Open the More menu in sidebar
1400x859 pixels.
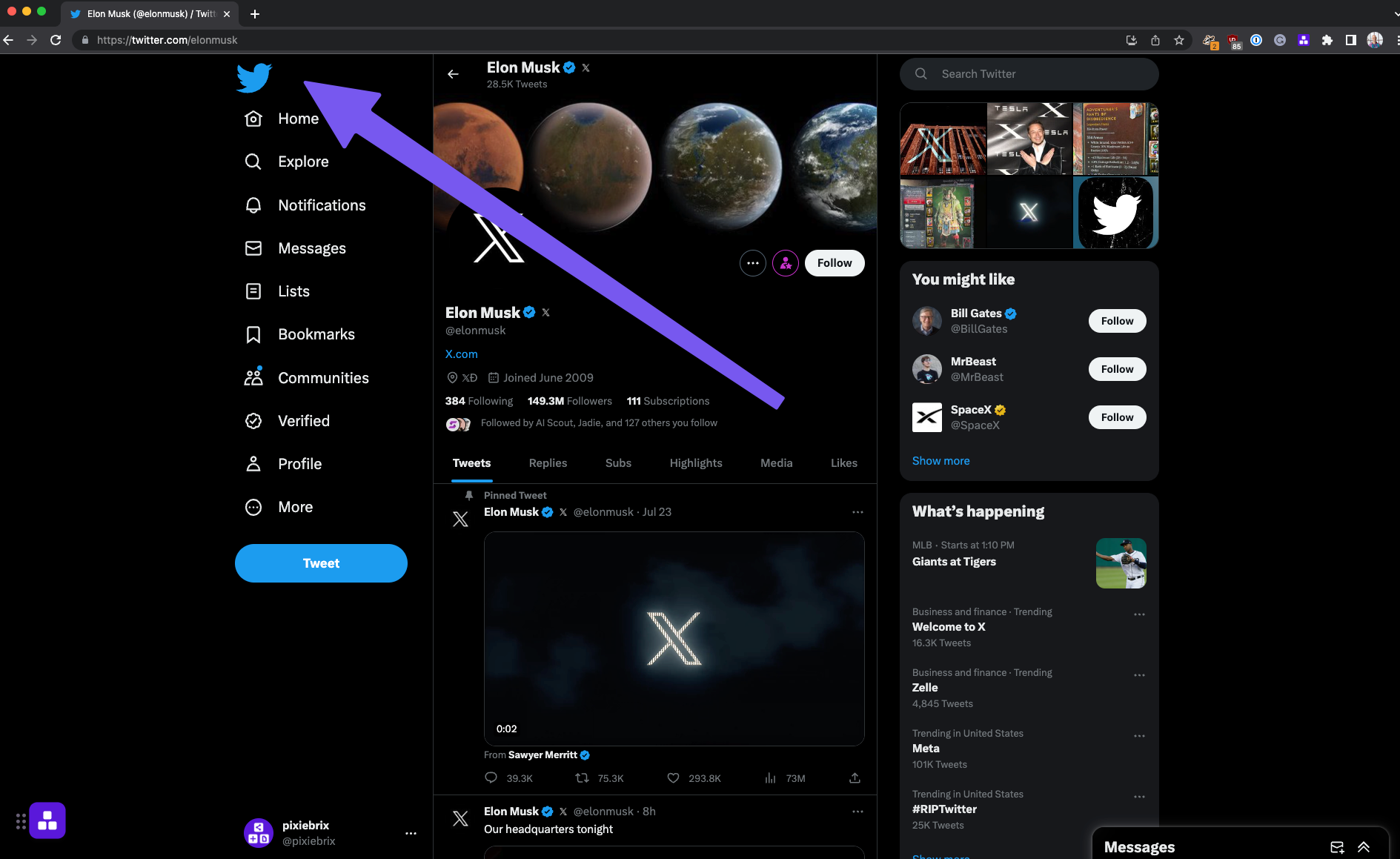coord(279,507)
